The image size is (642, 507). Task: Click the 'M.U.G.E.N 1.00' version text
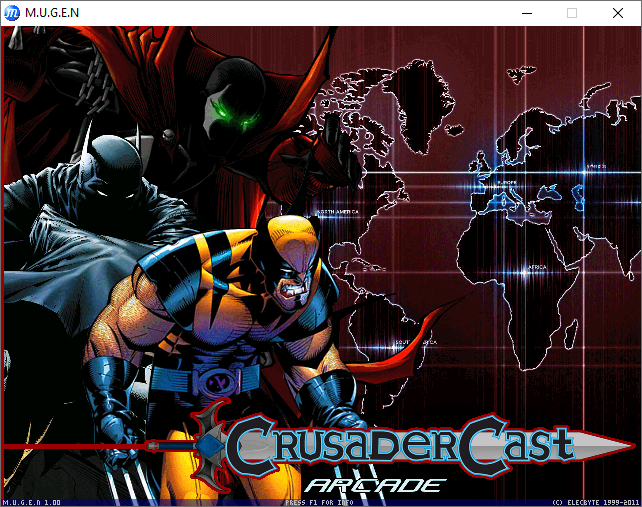tap(32, 502)
